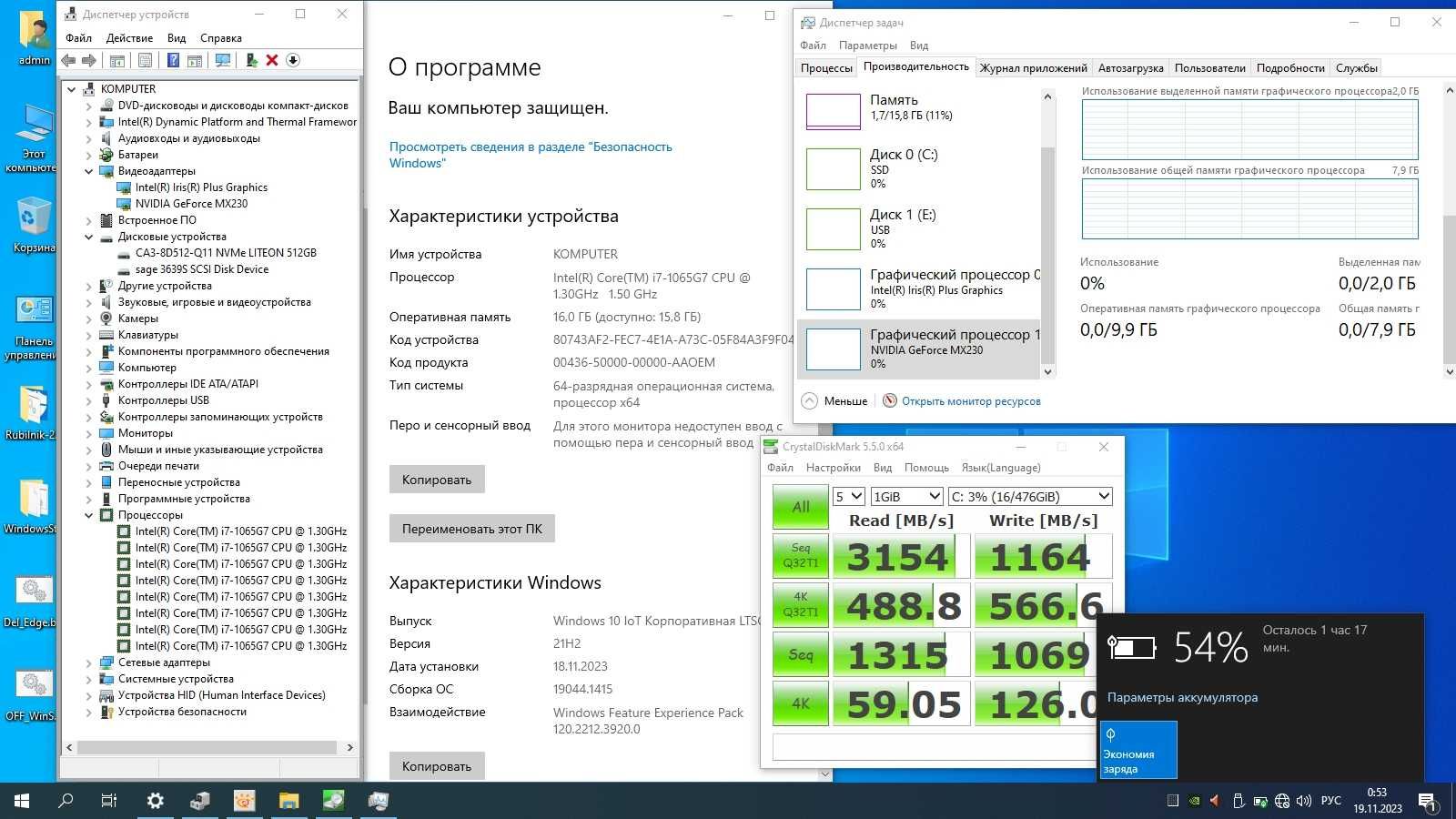Select admin folder desktop icon
The width and height of the screenshot is (1456, 819).
coord(34,39)
